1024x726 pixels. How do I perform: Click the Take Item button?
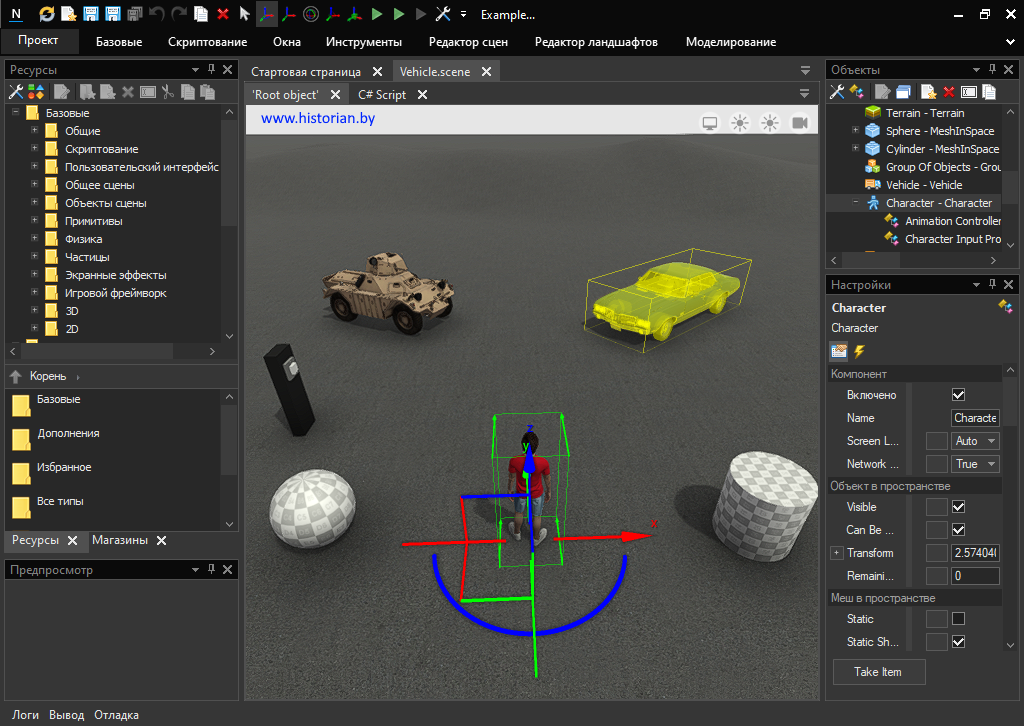(x=878, y=672)
